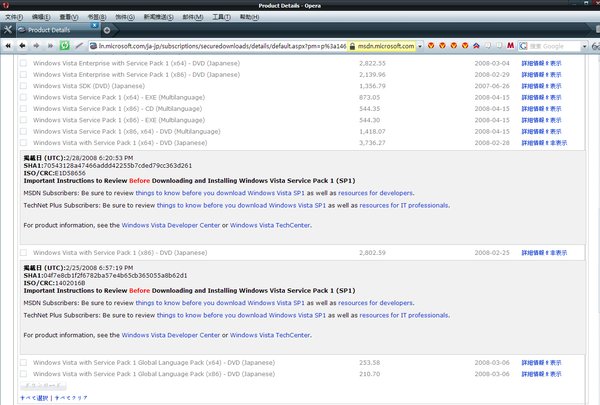Open first Windows Vista Developer Center link

[x=171, y=225]
